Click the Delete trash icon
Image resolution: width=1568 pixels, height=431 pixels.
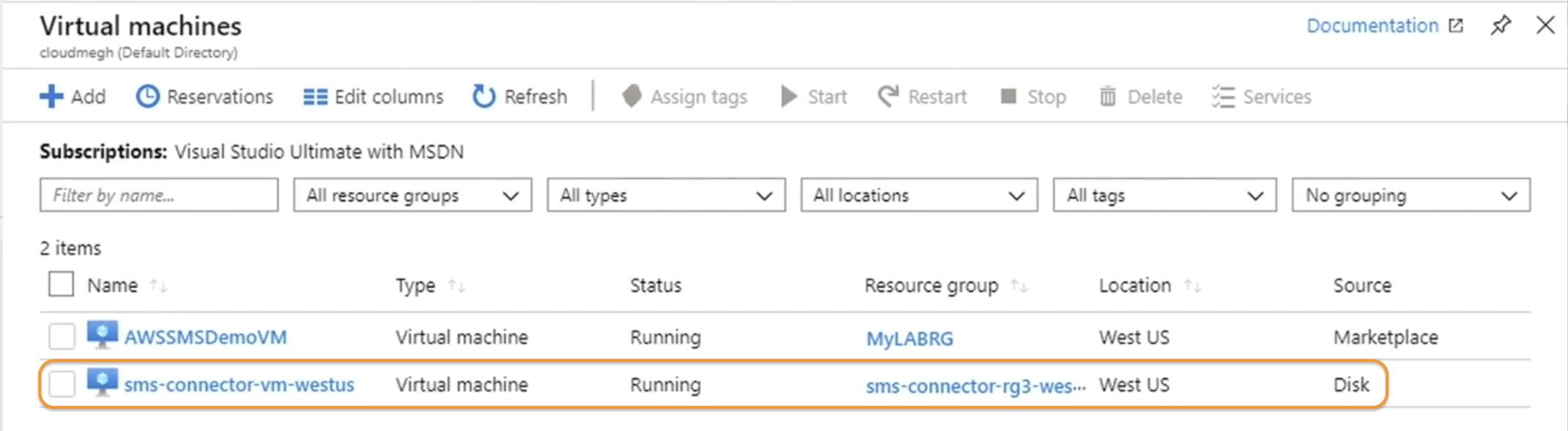tap(1107, 96)
